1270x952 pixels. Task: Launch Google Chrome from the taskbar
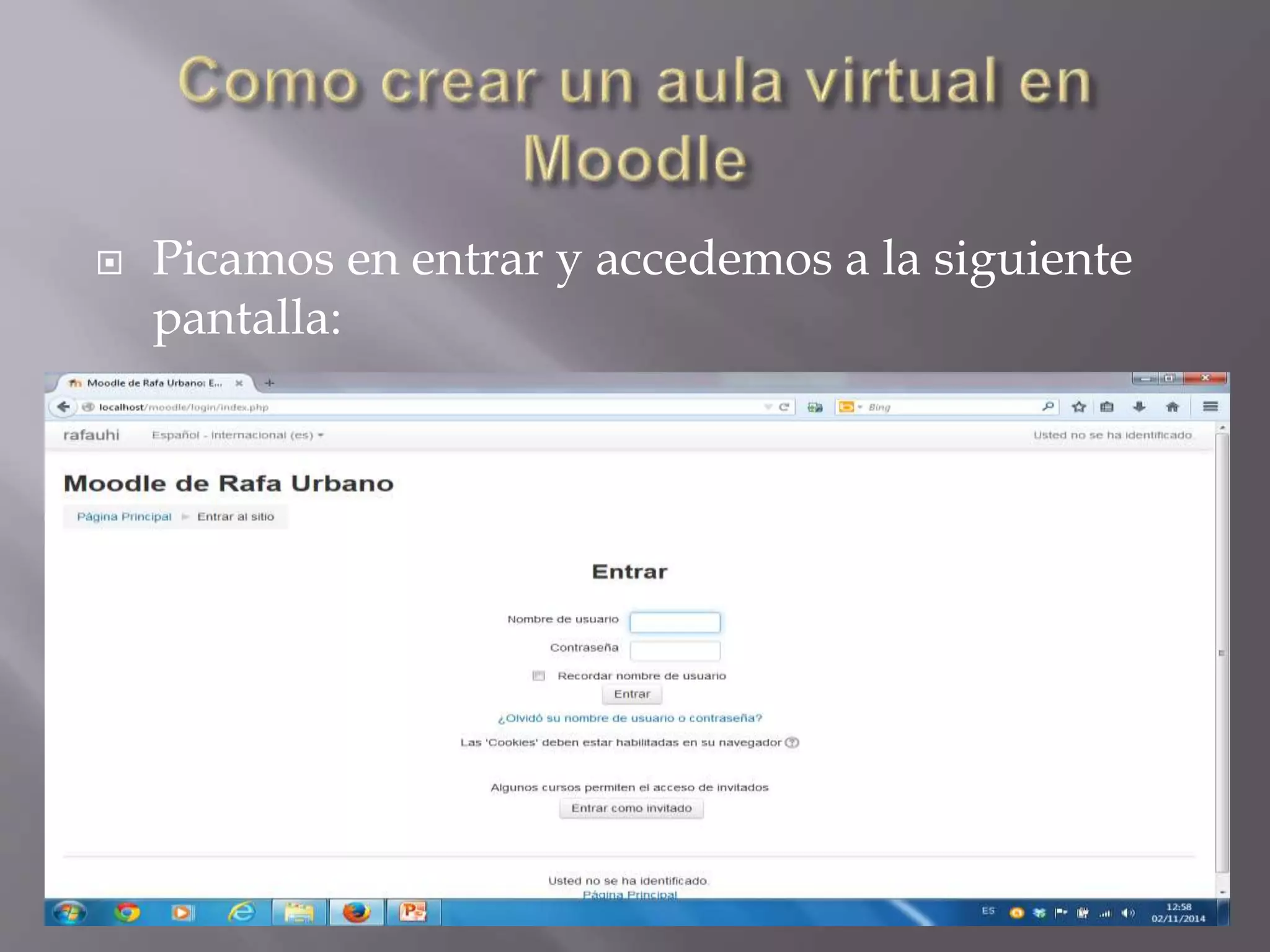[127, 912]
